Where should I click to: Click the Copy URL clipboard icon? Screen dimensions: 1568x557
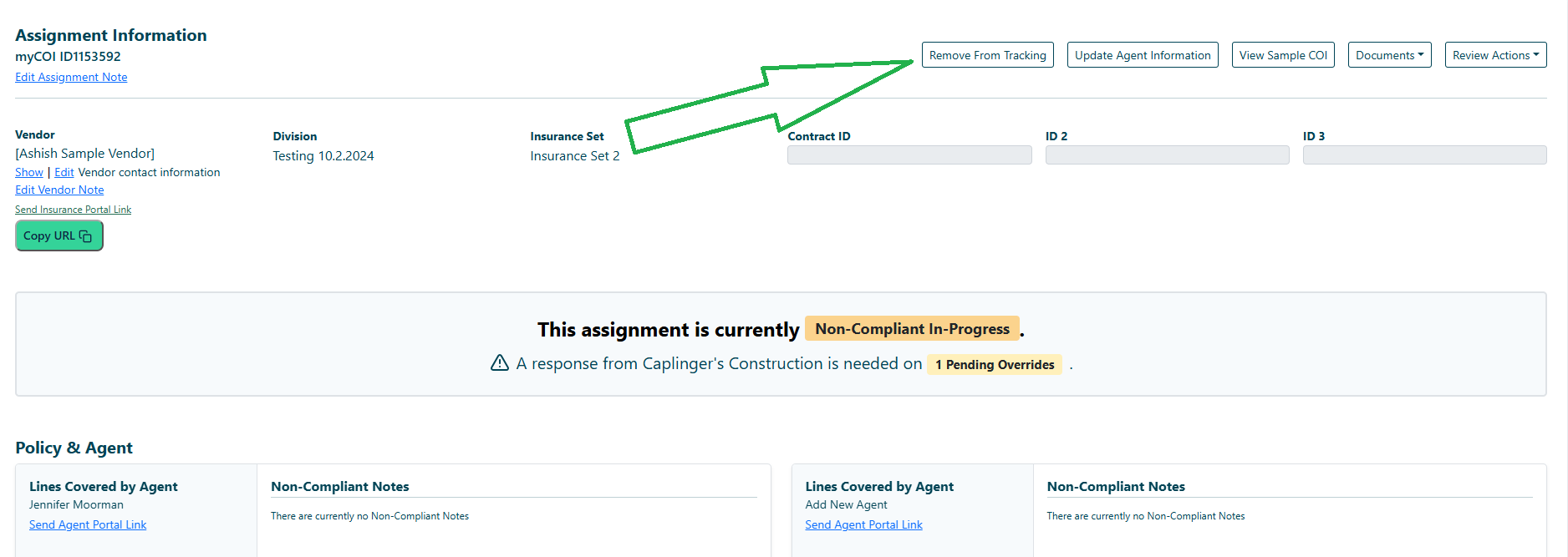85,236
